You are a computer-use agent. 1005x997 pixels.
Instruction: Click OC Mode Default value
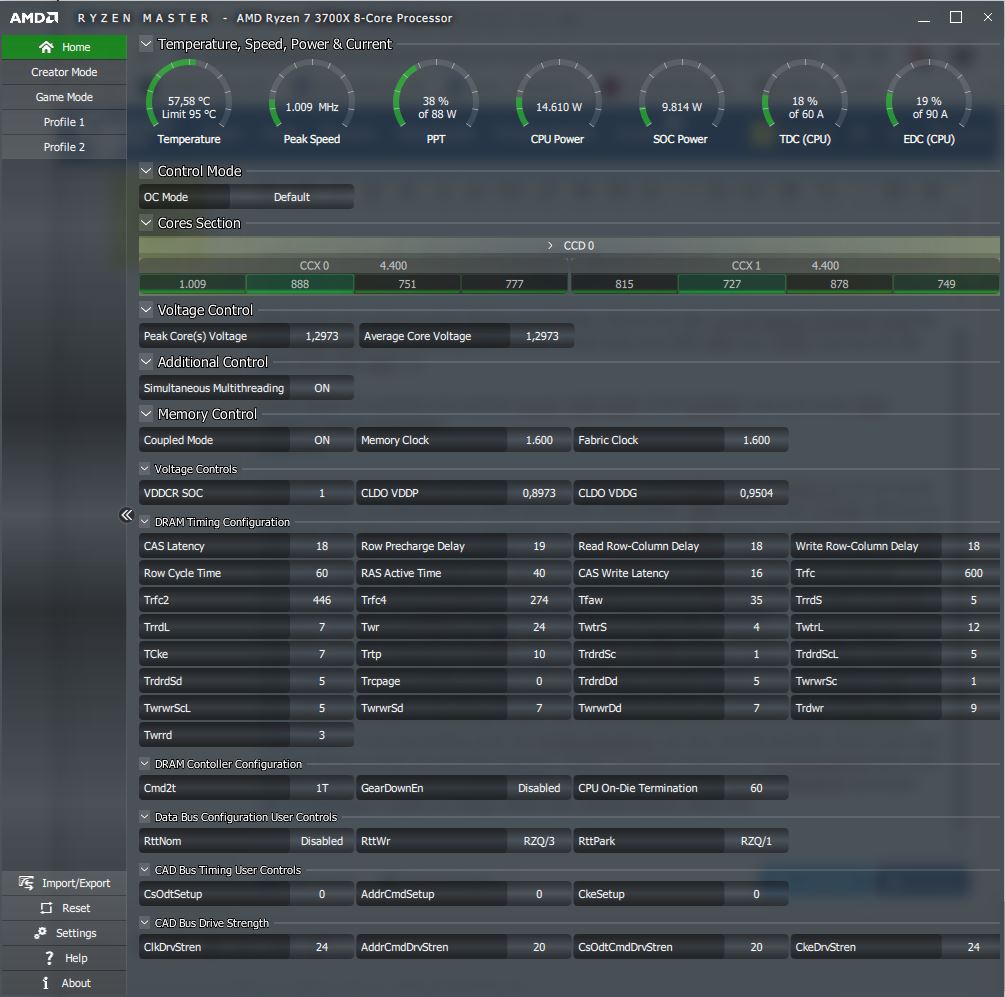click(x=292, y=197)
